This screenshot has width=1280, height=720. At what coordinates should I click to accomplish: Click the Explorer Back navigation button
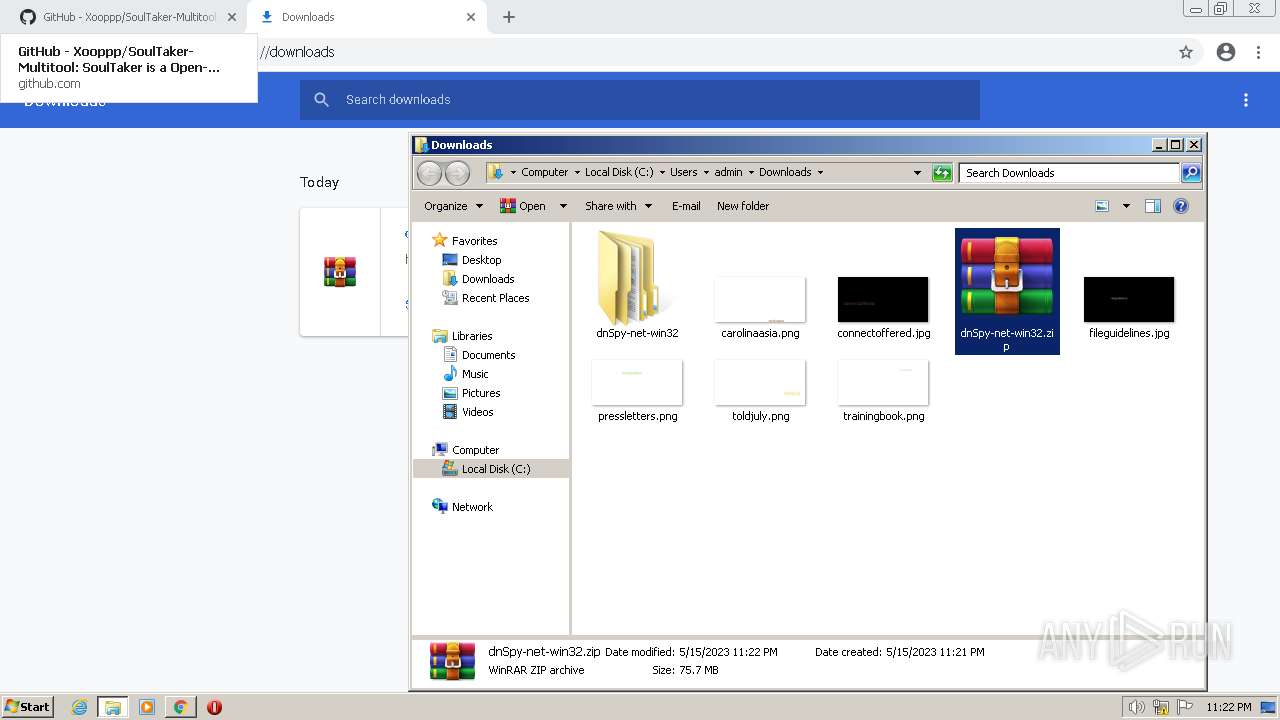coord(429,173)
